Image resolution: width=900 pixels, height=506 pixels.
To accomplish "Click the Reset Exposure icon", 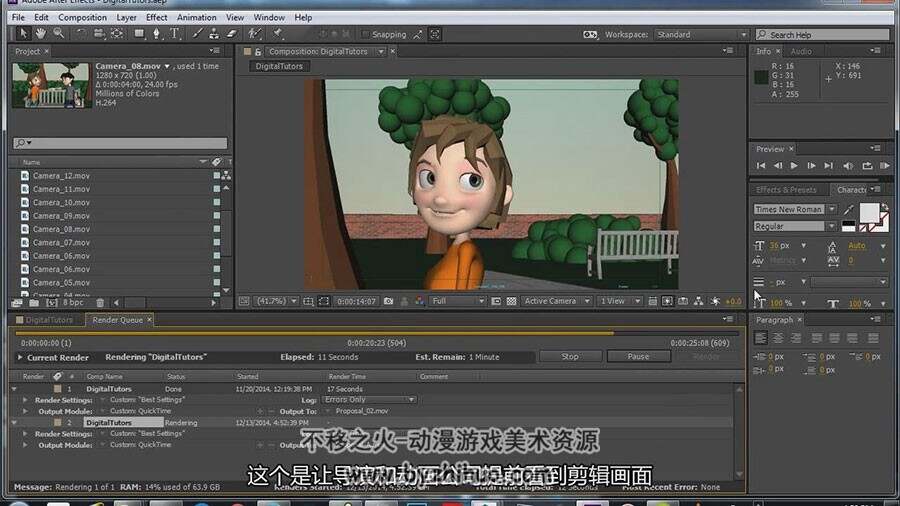I will (x=715, y=301).
